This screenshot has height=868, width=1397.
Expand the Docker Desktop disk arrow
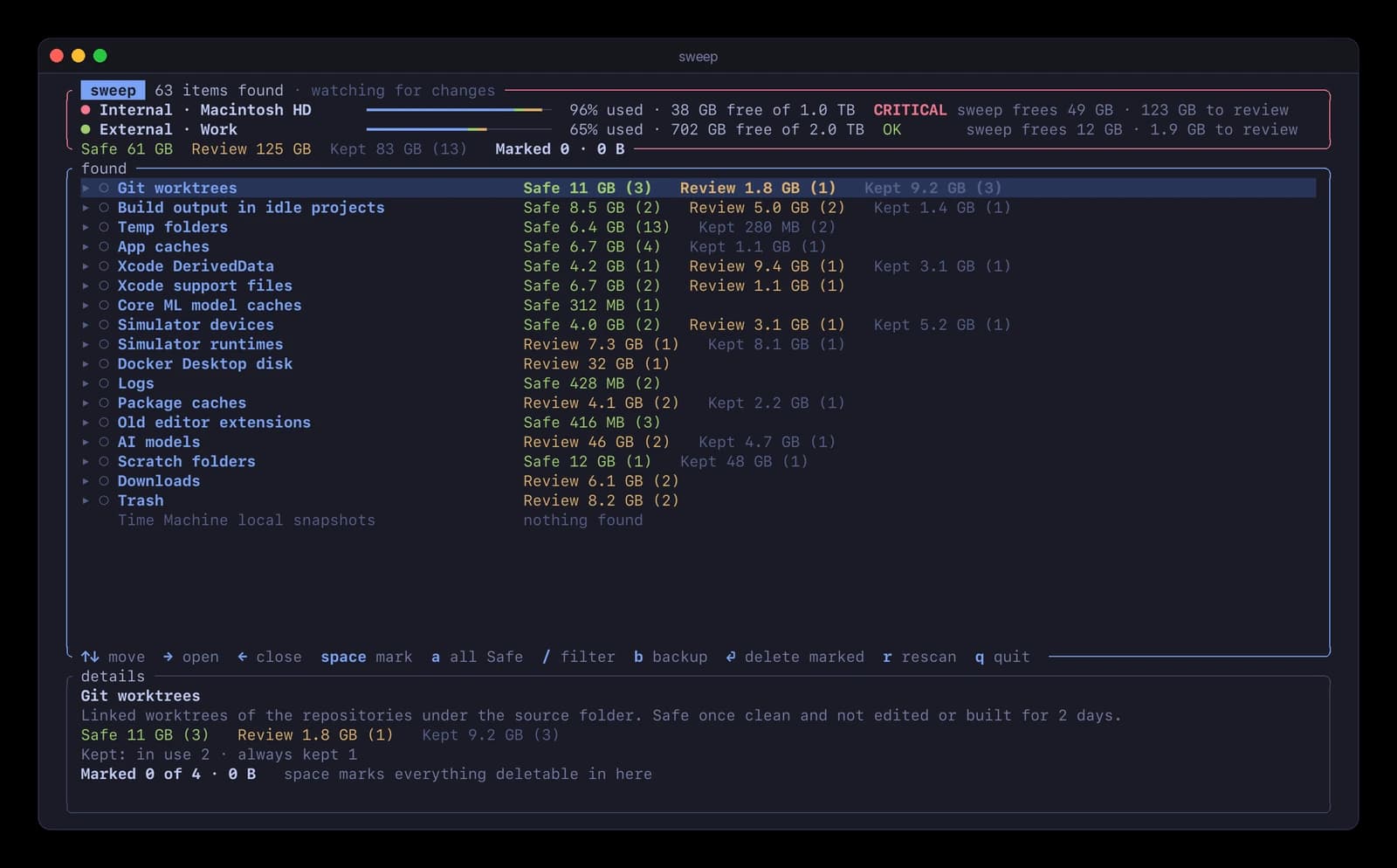point(86,364)
